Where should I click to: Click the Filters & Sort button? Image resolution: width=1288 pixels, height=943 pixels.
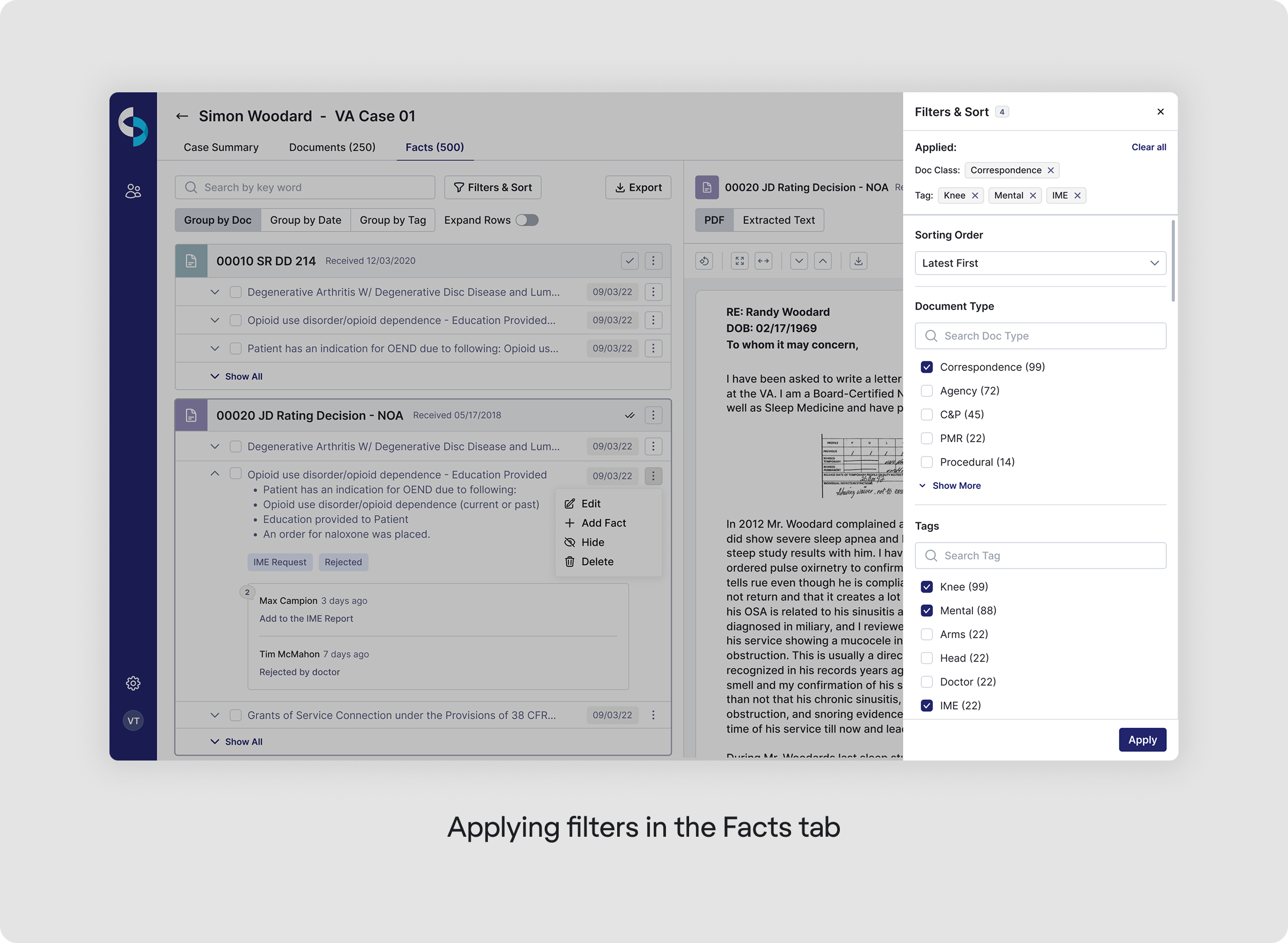pyautogui.click(x=493, y=187)
